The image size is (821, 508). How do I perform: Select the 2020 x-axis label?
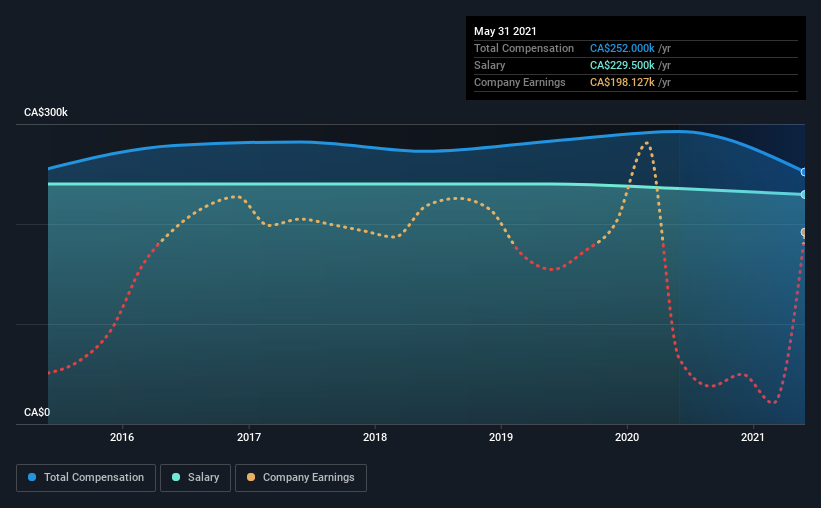click(x=627, y=437)
